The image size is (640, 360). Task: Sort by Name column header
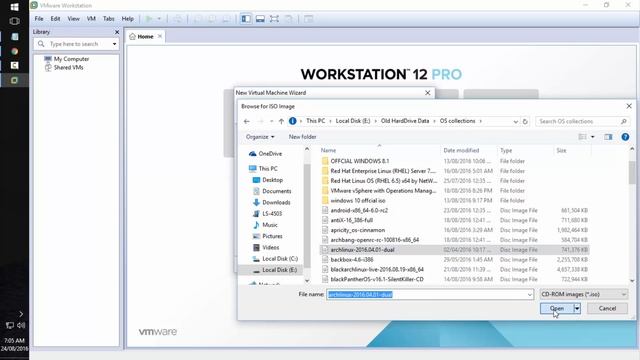[x=328, y=150]
